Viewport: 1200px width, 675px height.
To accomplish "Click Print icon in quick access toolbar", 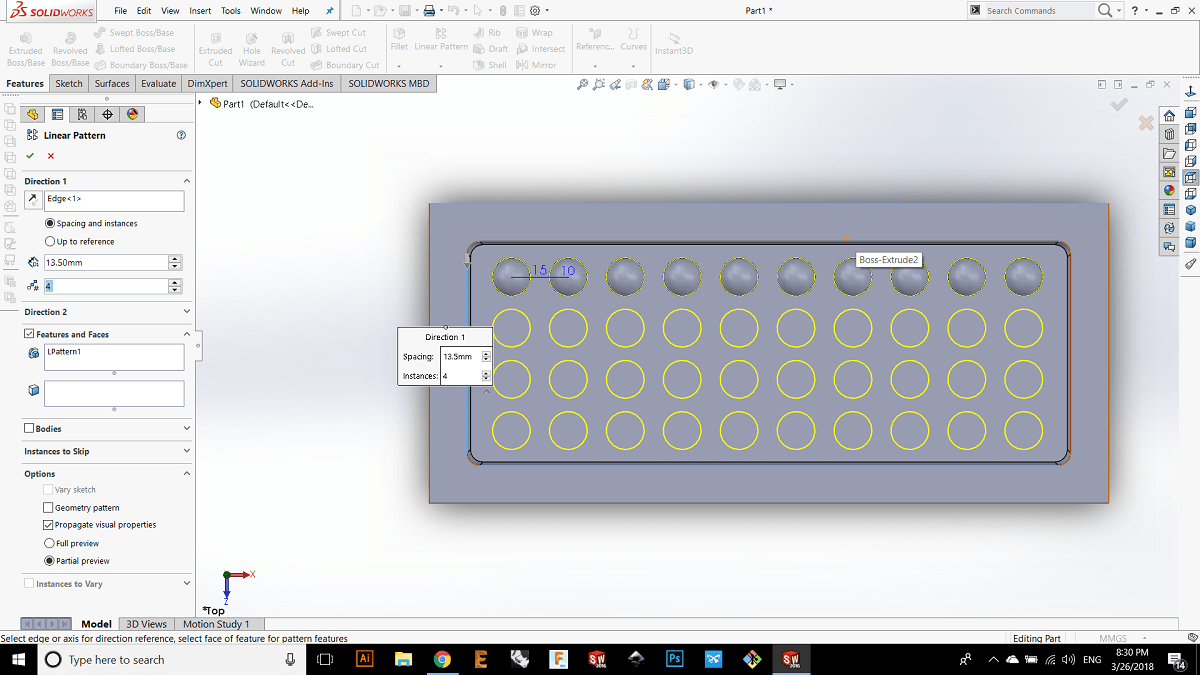I will 429,10.
